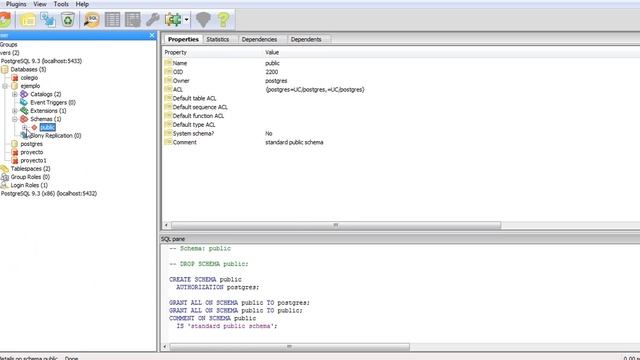Click the Group Roles icon
This screenshot has width=640, height=360.
pyautogui.click(x=4, y=177)
